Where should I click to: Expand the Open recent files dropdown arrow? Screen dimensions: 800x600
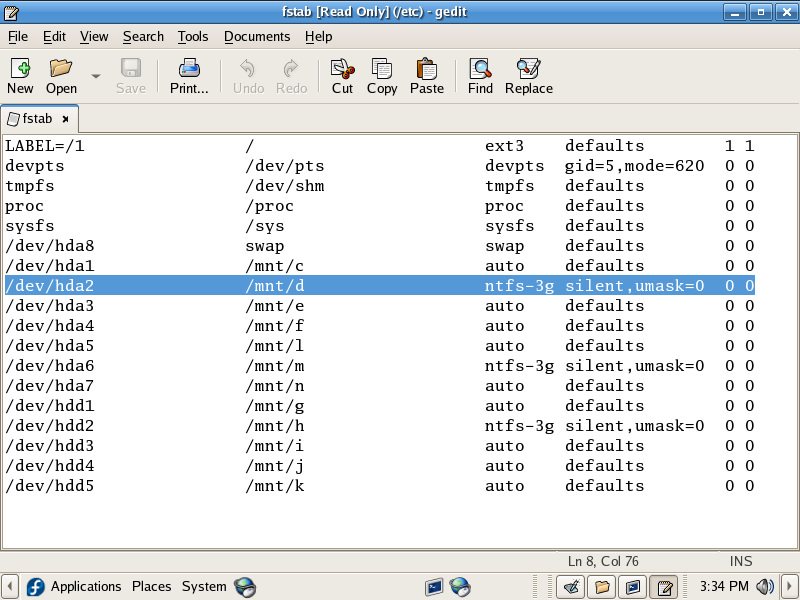96,76
